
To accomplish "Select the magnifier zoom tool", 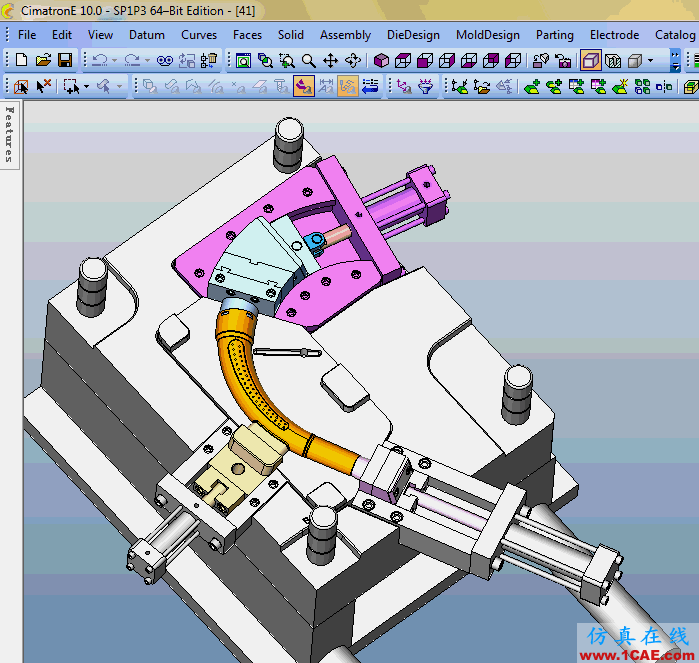I will pos(308,60).
